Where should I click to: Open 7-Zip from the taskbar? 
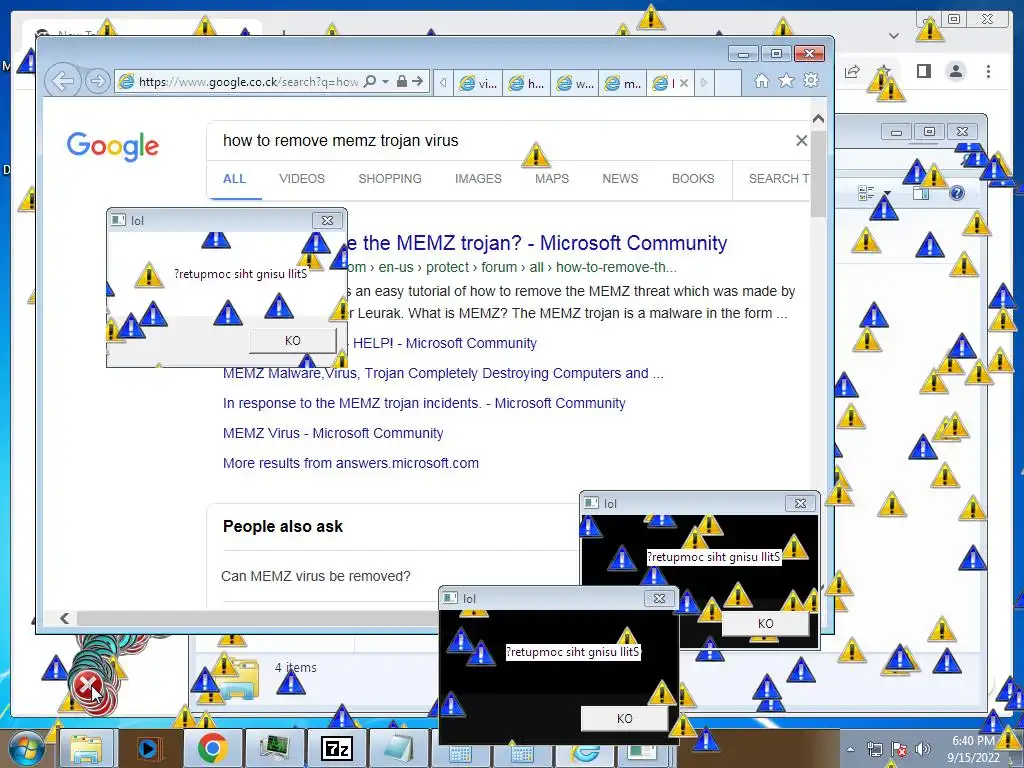pos(337,749)
